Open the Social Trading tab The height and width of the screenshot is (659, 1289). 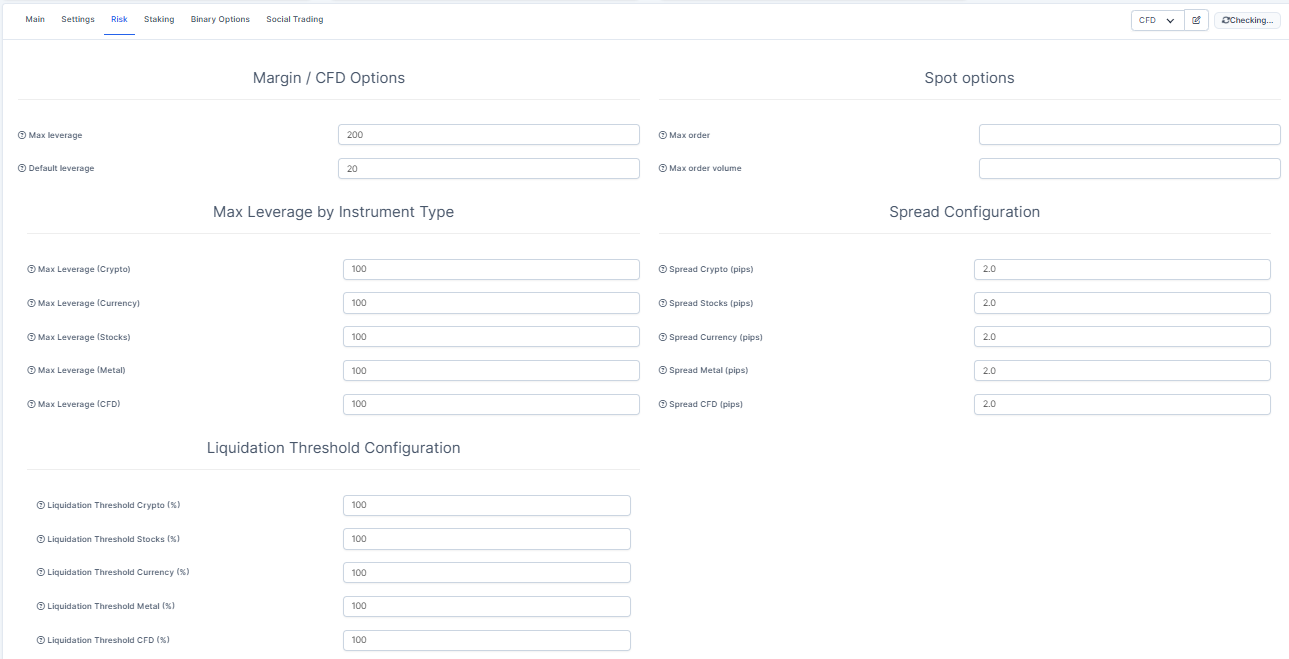click(x=294, y=20)
